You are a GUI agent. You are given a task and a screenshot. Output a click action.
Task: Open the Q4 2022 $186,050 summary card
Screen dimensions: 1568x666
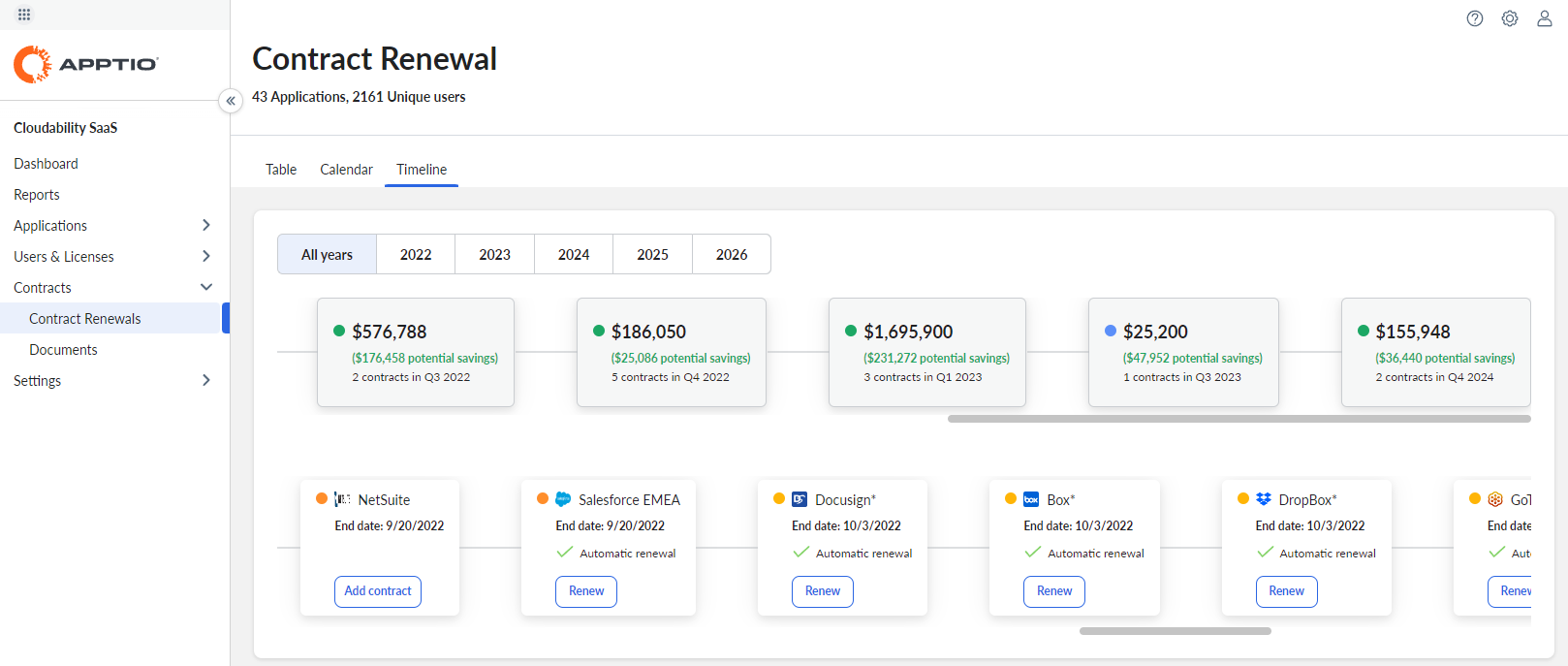[x=672, y=352]
